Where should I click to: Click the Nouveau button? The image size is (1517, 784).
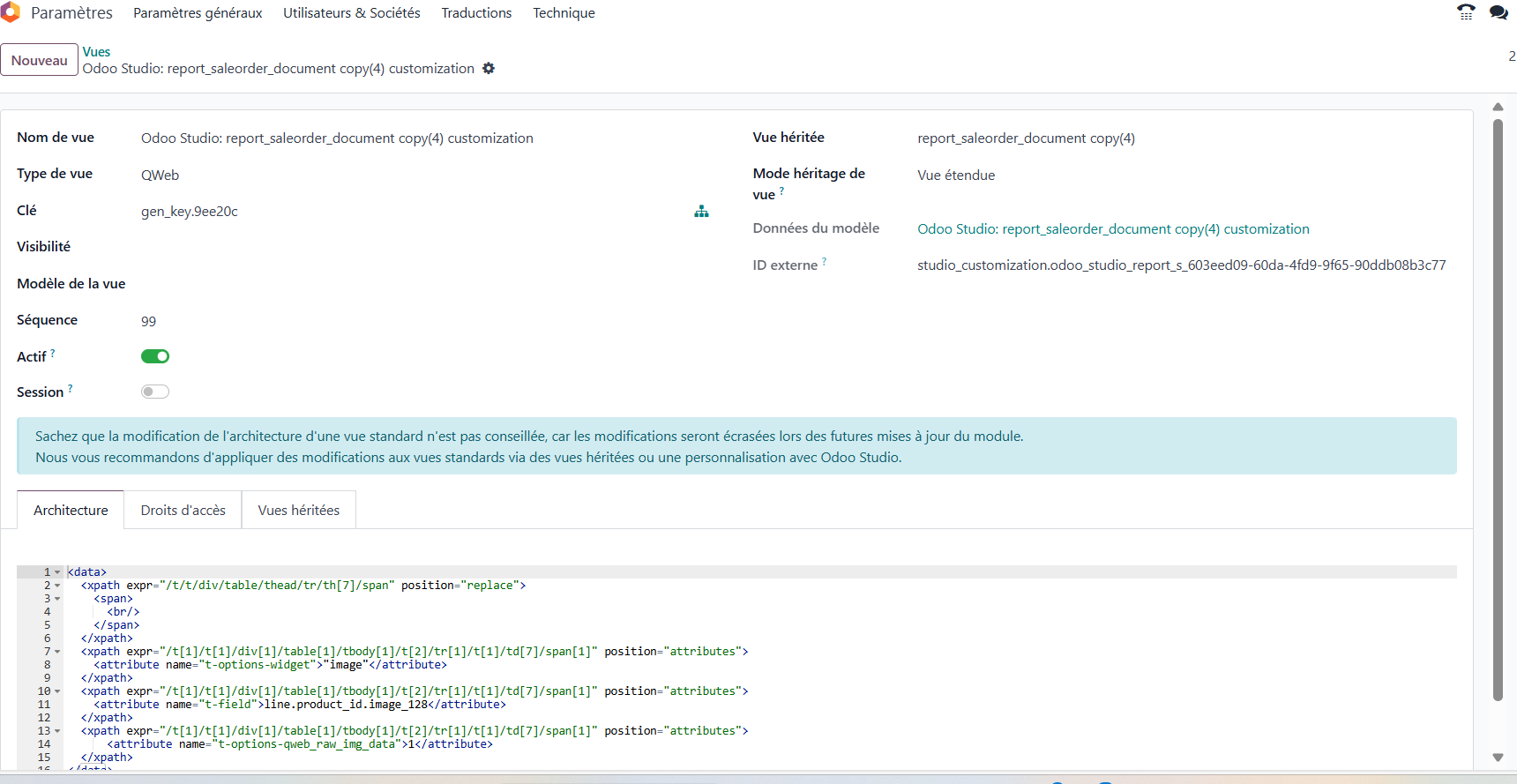click(40, 60)
